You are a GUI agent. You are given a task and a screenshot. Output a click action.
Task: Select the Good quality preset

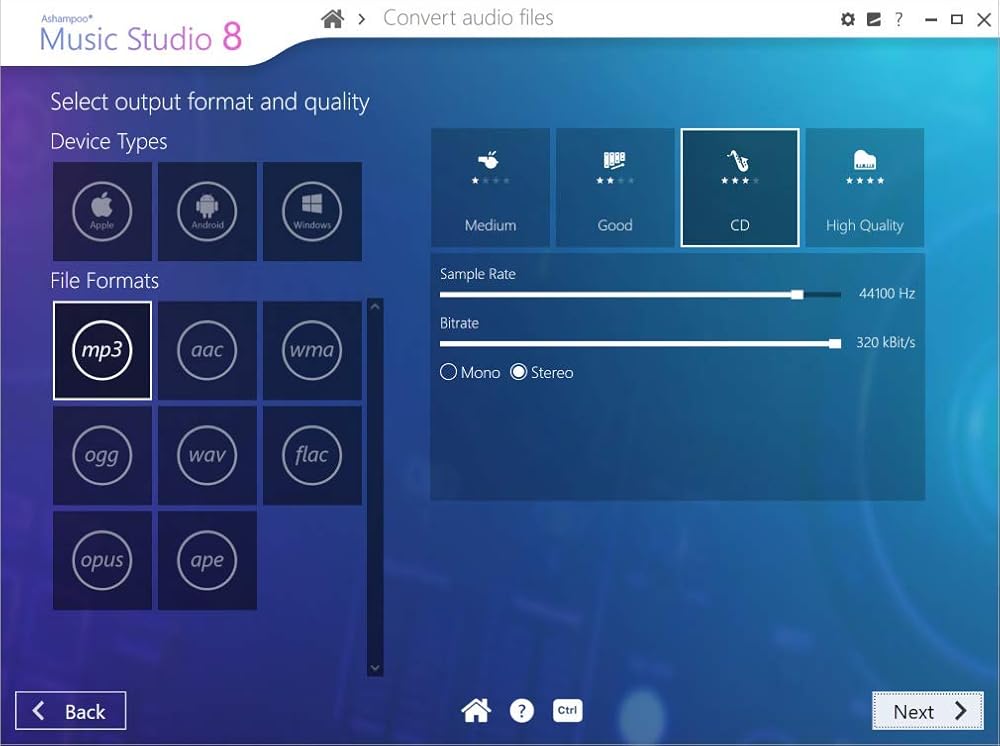[x=615, y=187]
